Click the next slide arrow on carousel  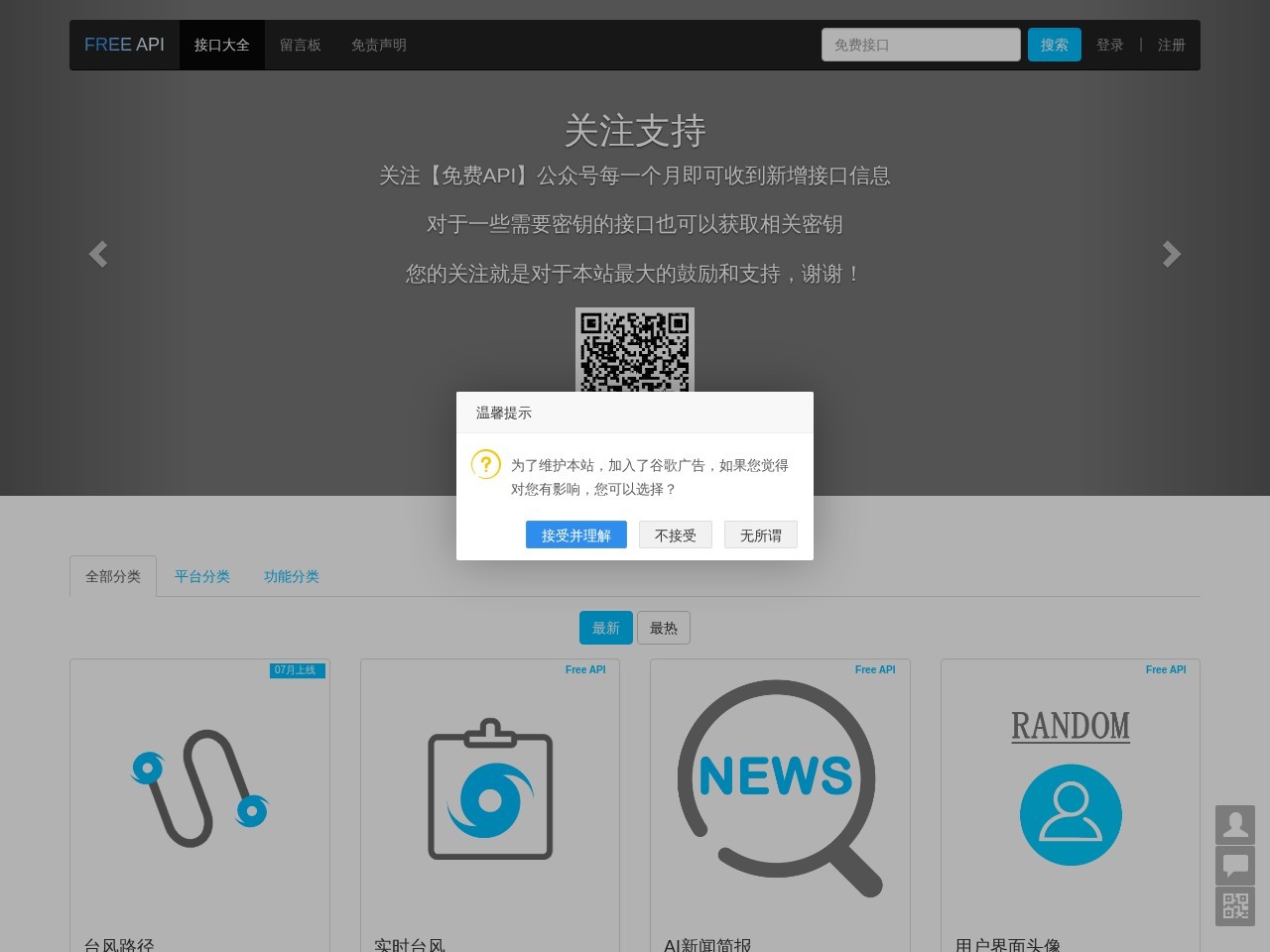[1172, 255]
